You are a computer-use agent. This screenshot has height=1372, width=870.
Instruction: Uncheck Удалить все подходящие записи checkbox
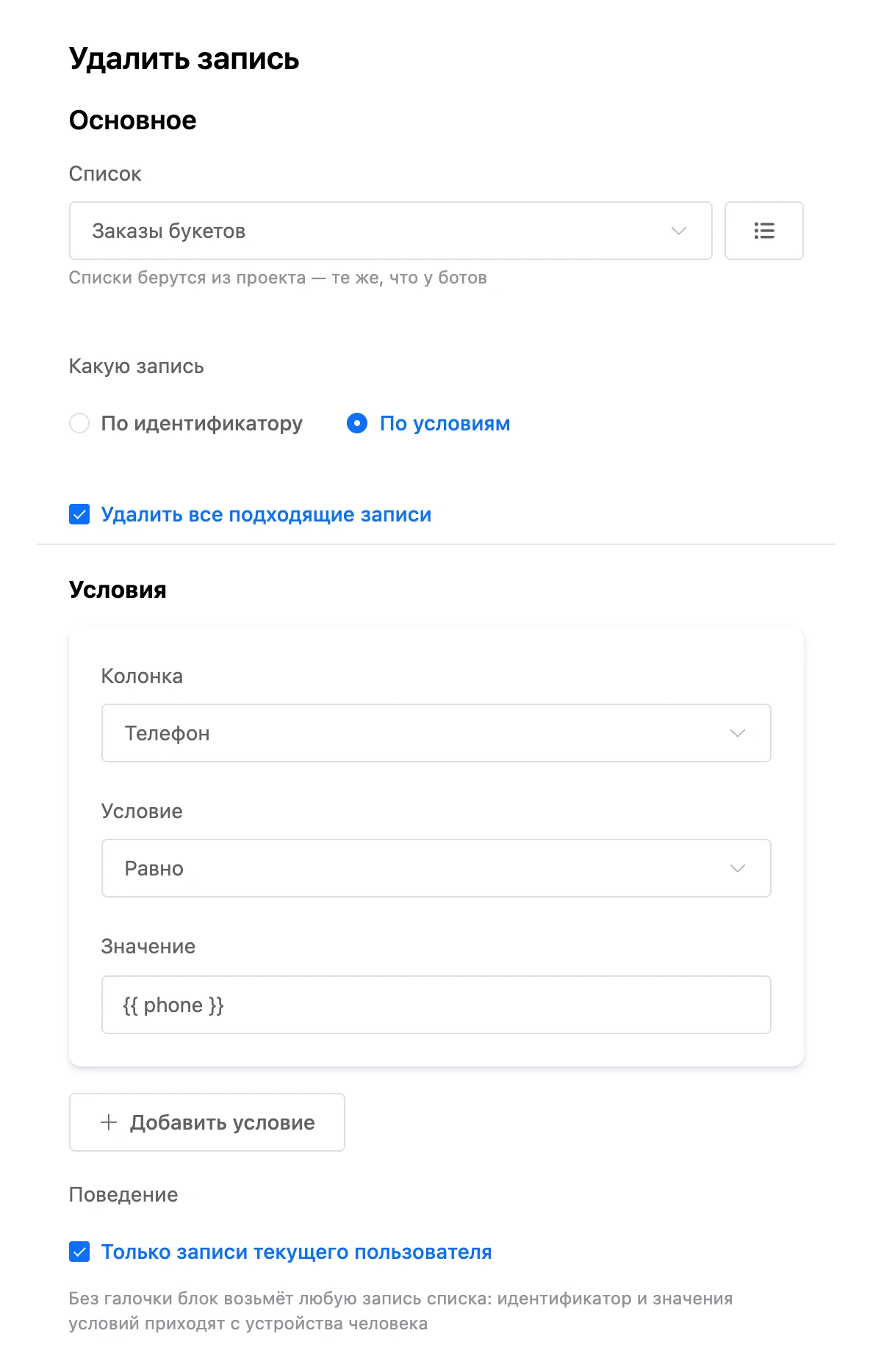tap(79, 514)
